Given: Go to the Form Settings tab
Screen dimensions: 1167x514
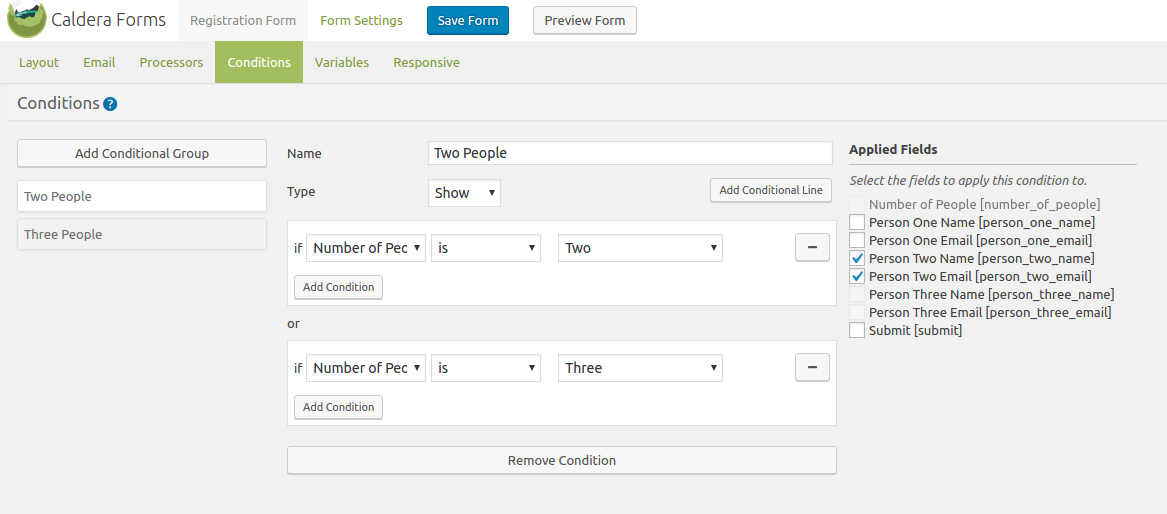Looking at the screenshot, I should [361, 20].
